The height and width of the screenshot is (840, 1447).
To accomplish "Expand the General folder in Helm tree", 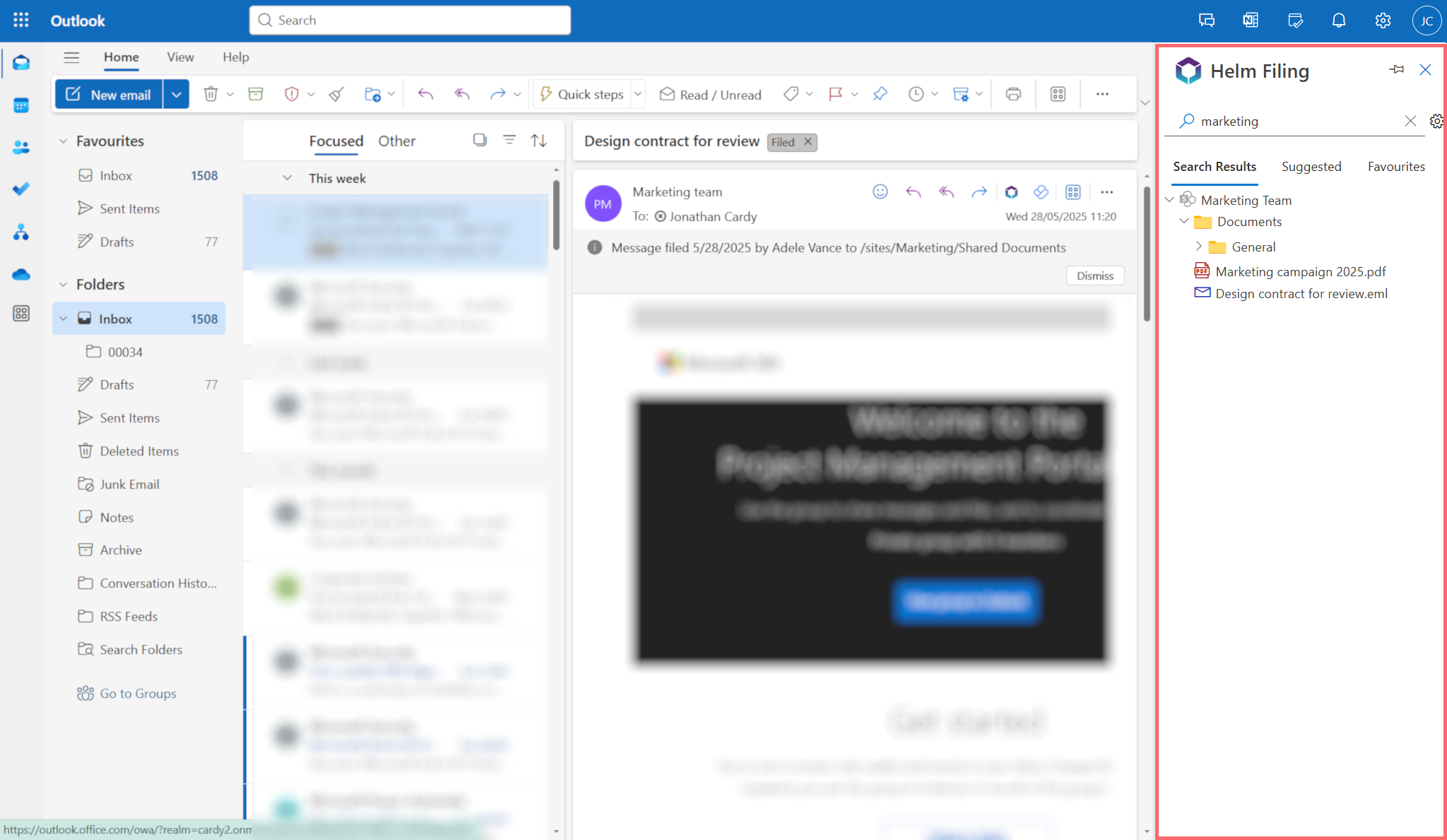I will 1198,247.
